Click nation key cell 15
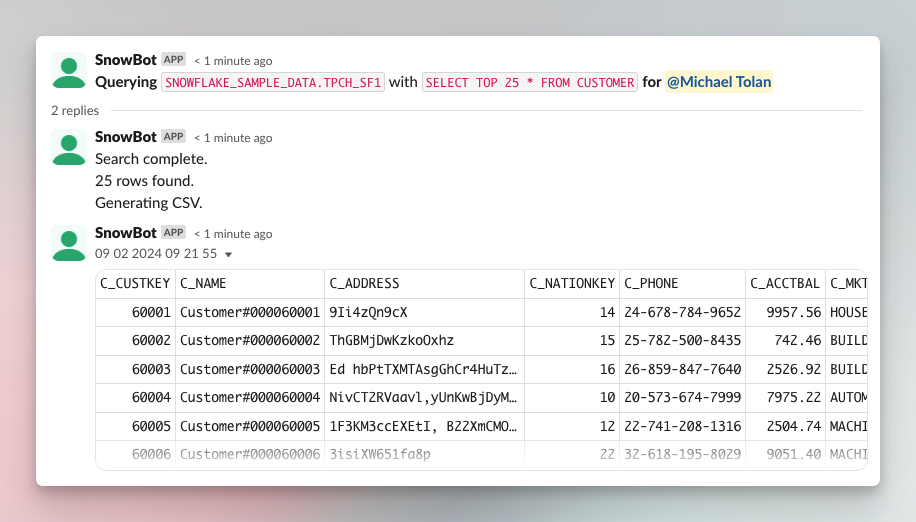Screen dimensions: 916x522 pos(572,340)
